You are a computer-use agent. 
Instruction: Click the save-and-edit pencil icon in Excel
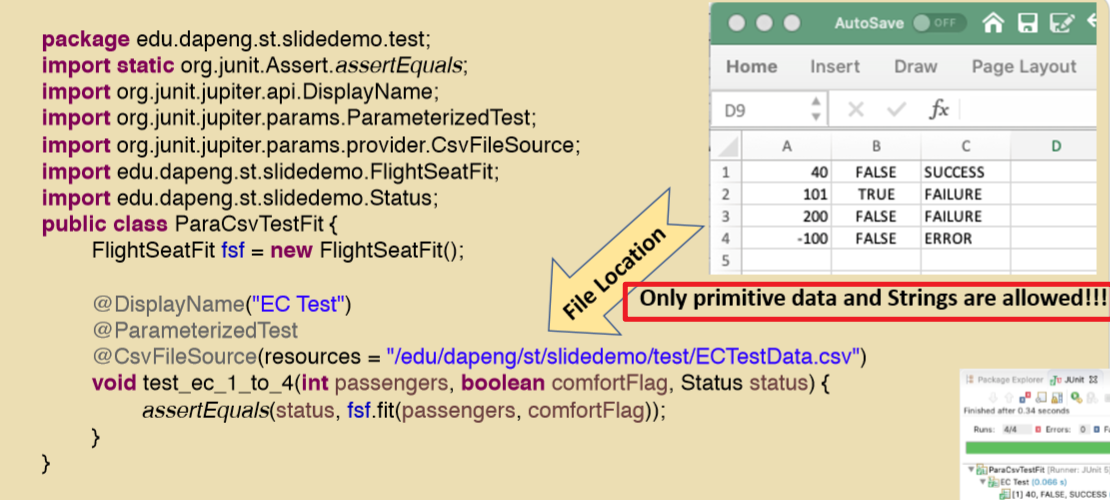[1063, 22]
